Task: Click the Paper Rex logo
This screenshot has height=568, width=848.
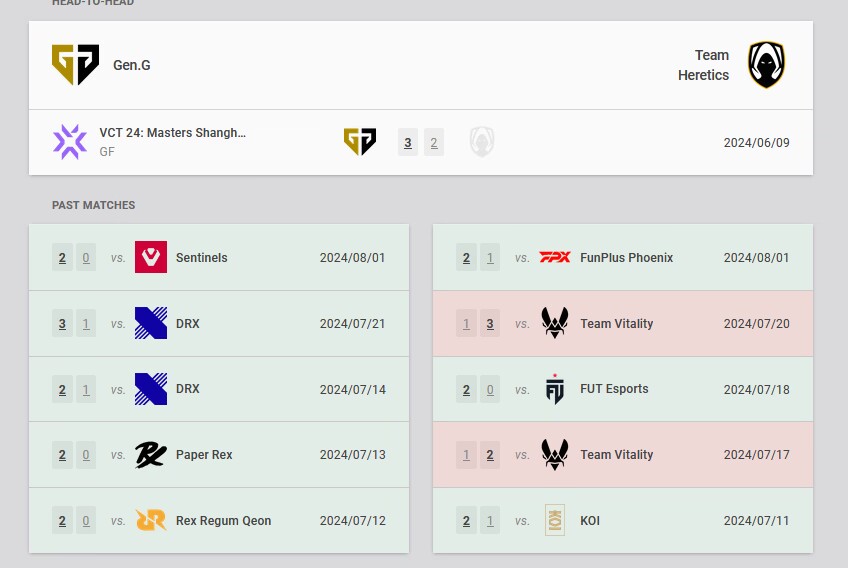Action: [151, 454]
